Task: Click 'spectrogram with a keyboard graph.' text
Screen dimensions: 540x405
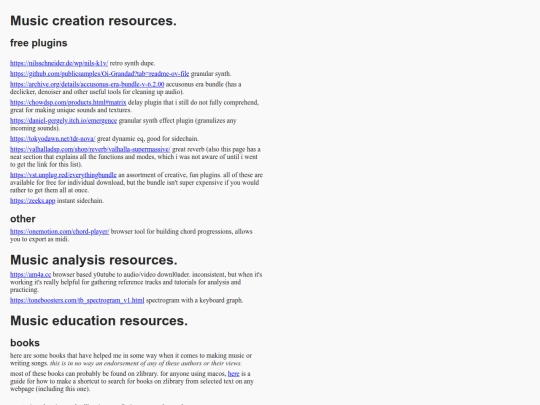Action: 195,300
